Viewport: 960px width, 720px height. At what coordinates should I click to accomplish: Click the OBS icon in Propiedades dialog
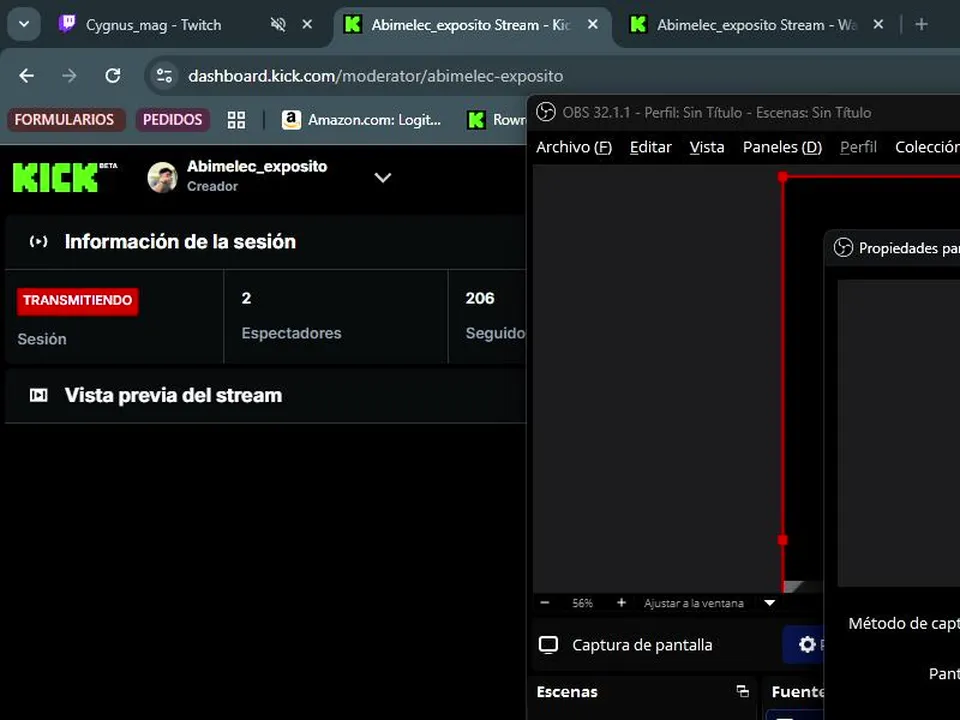(x=843, y=247)
